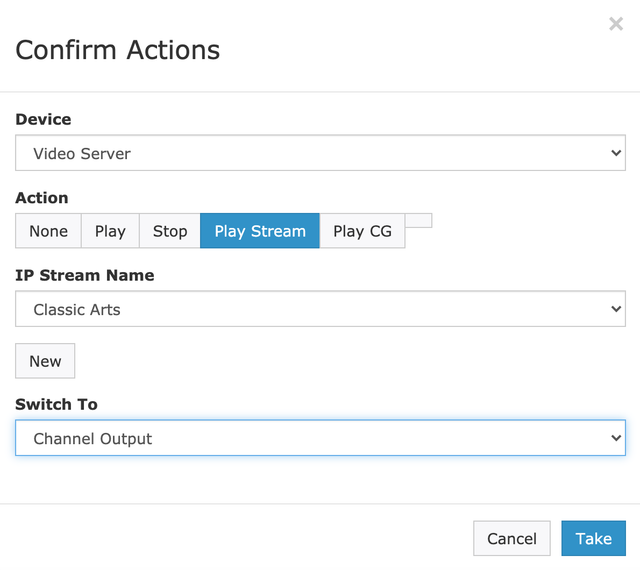
Task: Click the Confirm Actions heading
Action: pos(118,49)
